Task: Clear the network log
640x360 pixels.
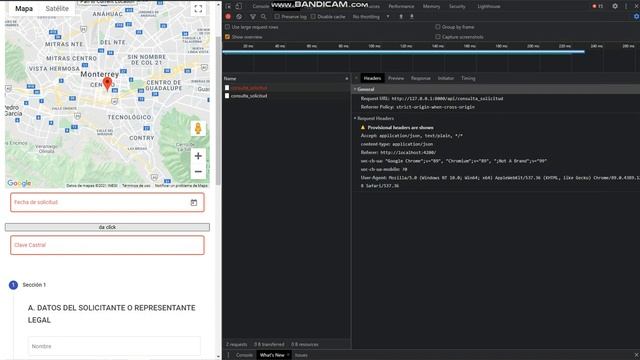Action: click(x=239, y=17)
